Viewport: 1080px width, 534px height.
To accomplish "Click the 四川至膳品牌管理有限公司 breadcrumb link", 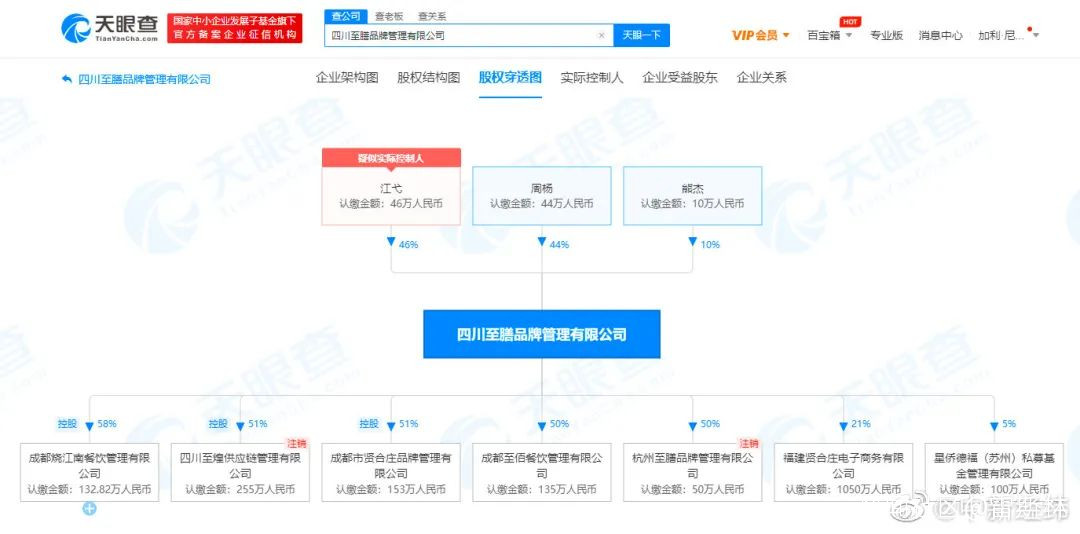I will click(x=145, y=79).
